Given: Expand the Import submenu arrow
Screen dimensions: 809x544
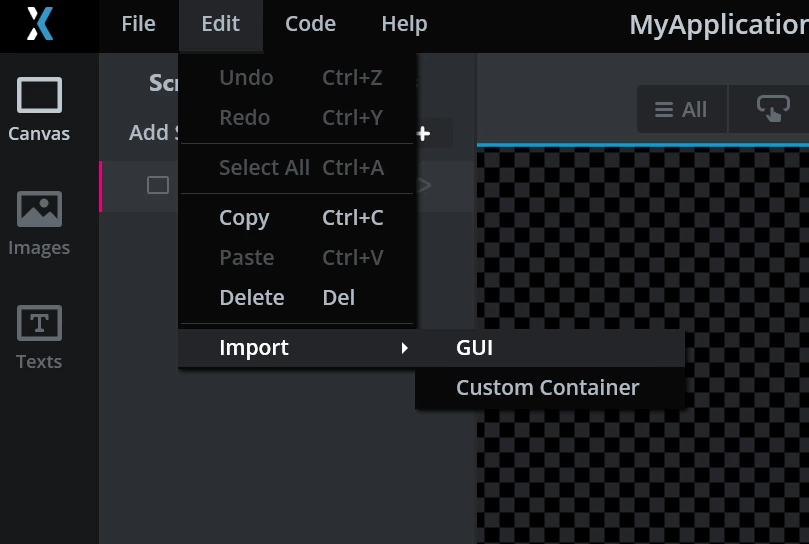Looking at the screenshot, I should point(404,348).
